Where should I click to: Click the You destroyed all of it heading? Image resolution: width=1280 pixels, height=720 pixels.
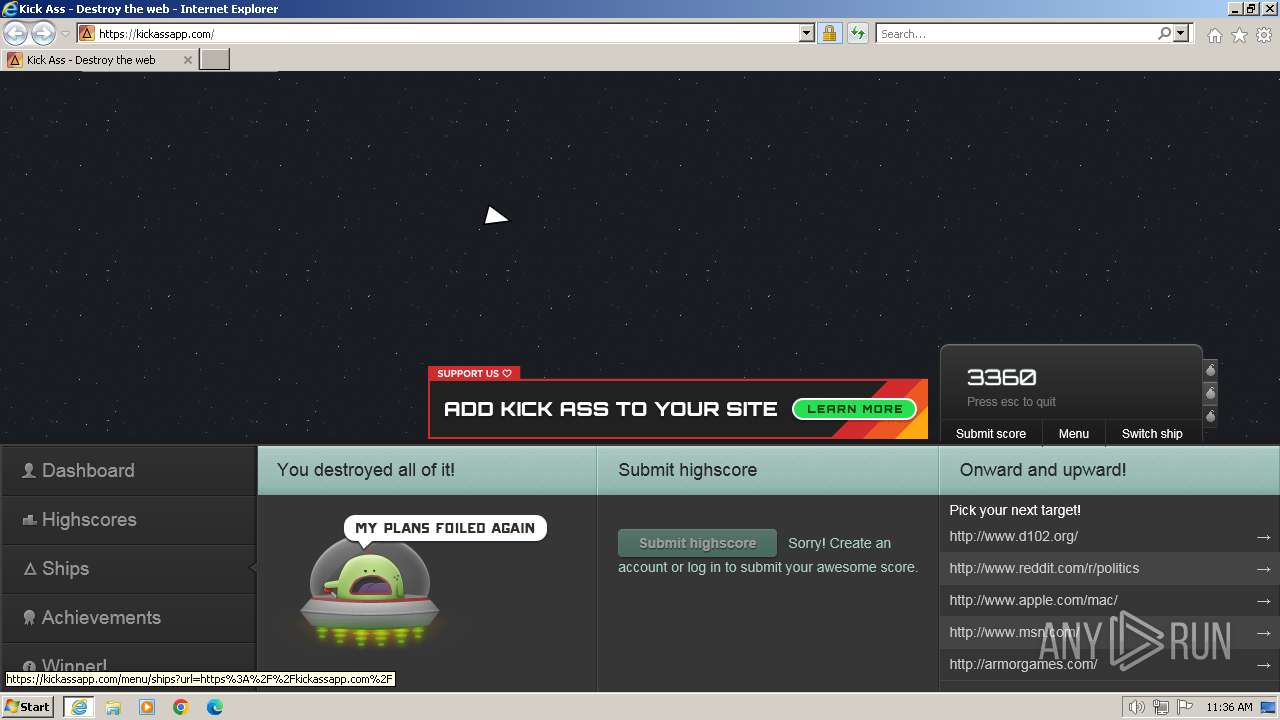[x=365, y=470]
